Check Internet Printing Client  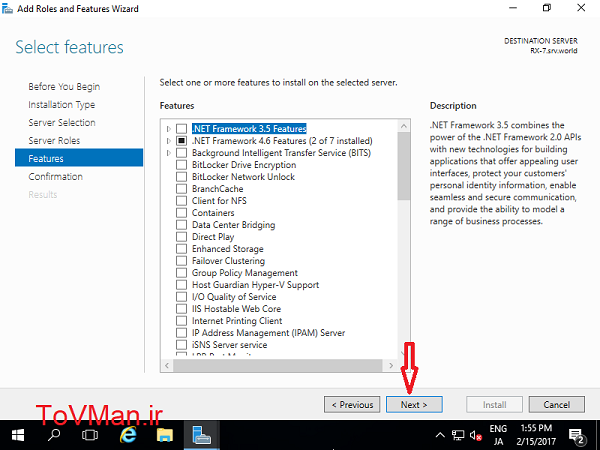coord(181,321)
